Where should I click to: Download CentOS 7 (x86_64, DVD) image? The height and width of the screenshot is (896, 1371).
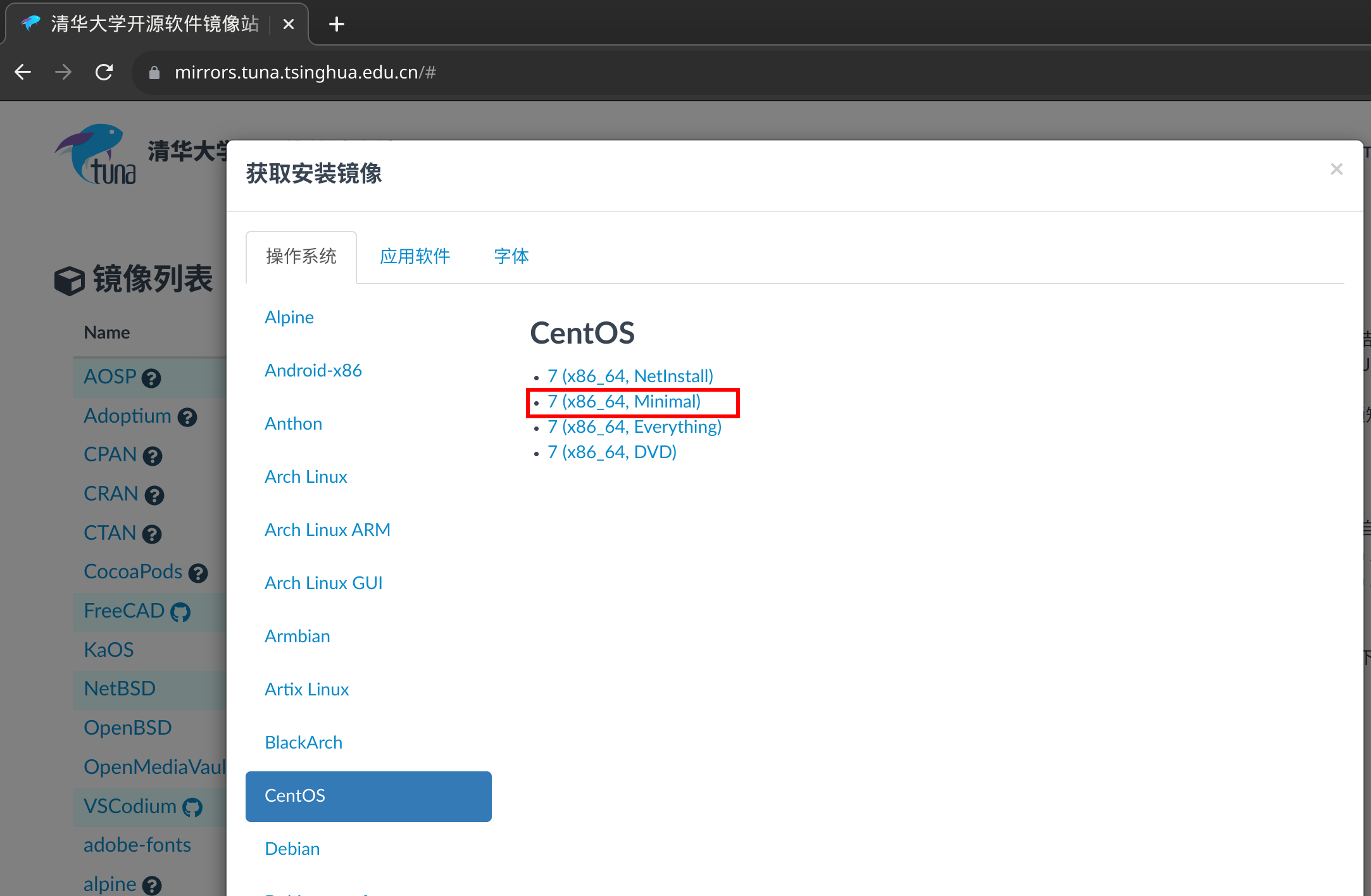pos(612,452)
